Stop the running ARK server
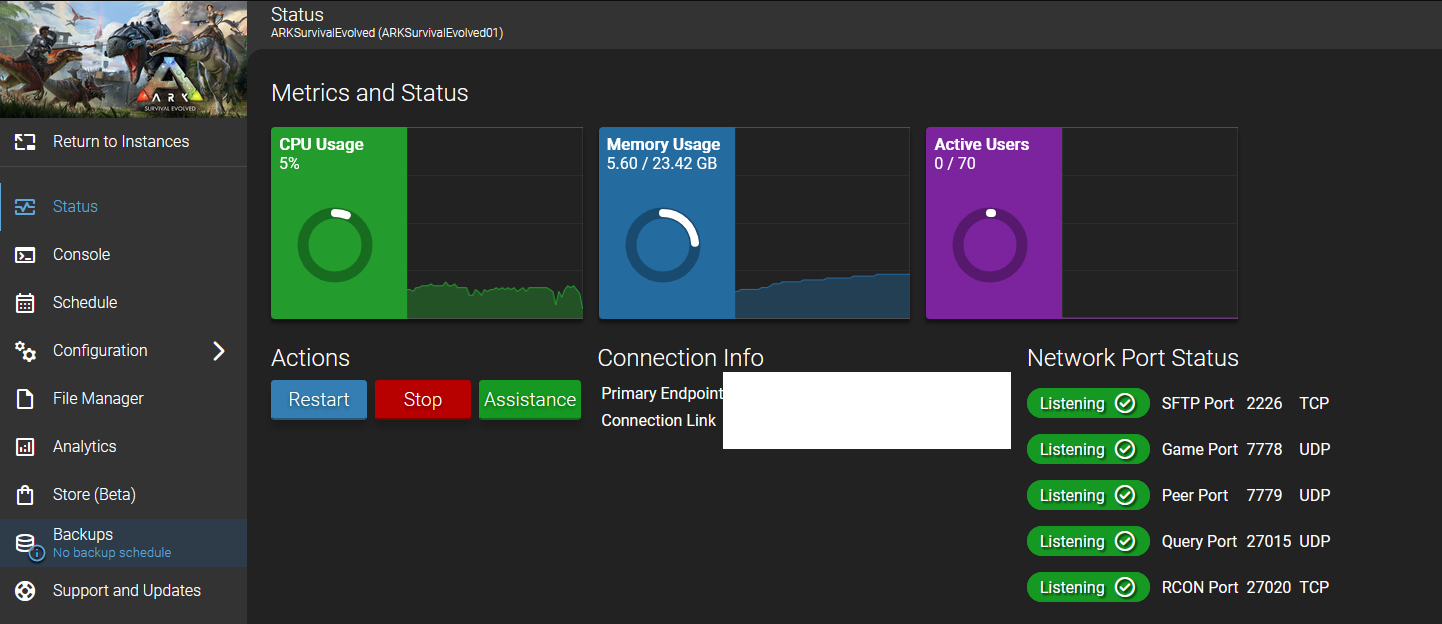The image size is (1442, 624). [x=423, y=400]
